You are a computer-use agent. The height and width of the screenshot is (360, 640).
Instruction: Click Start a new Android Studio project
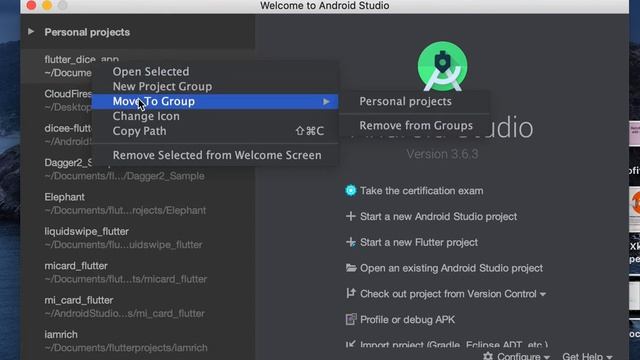(x=438, y=216)
